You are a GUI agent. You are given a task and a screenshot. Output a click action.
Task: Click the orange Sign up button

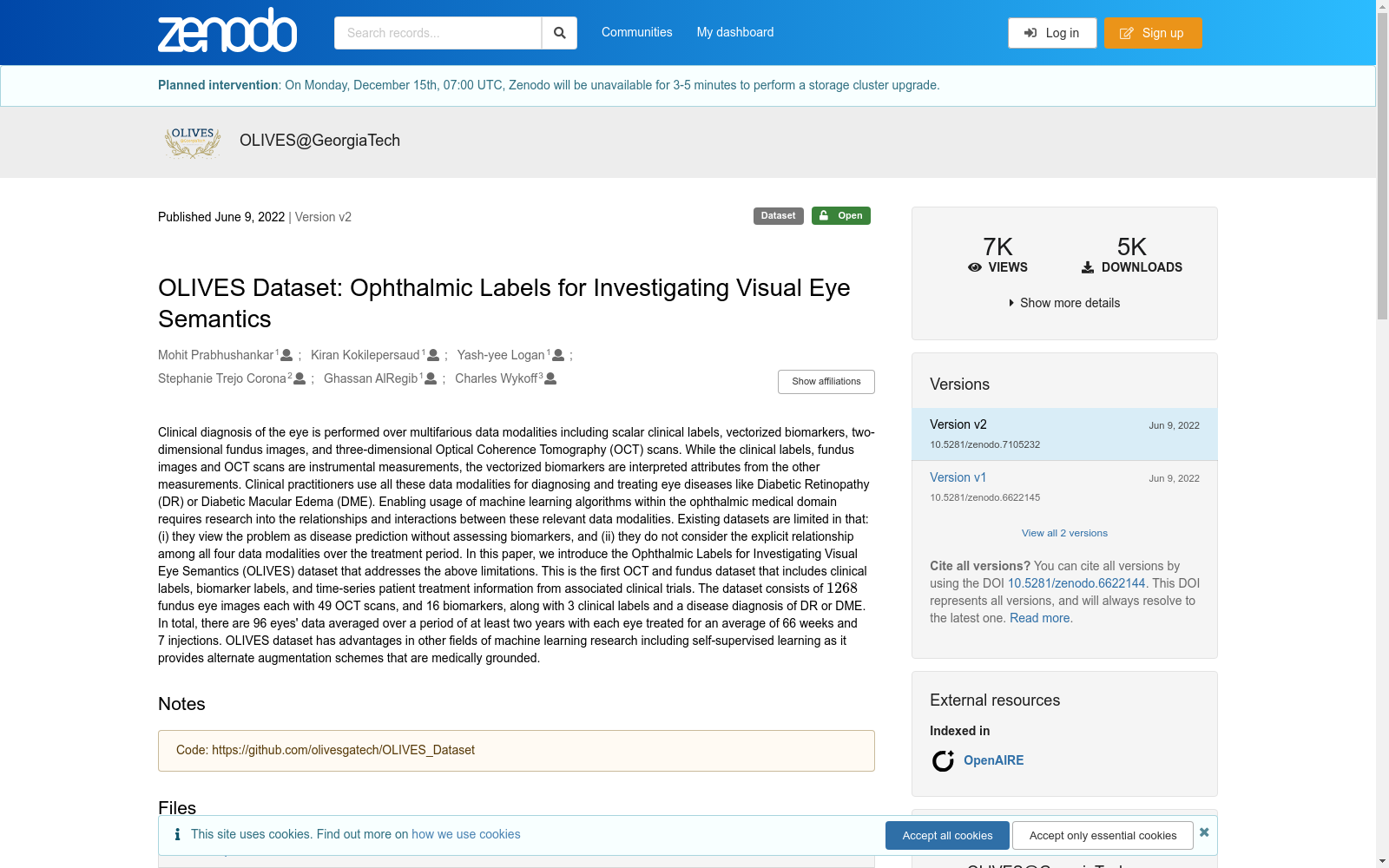click(x=1153, y=33)
